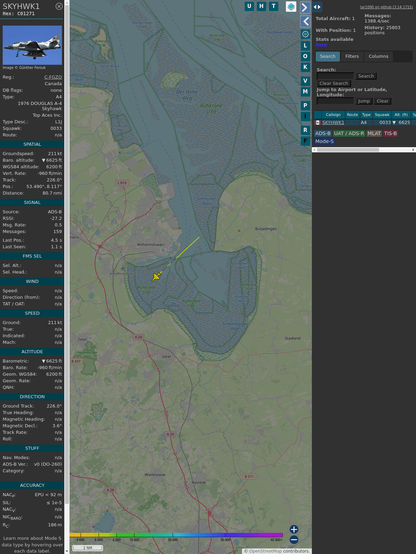Switch to the Filters tab
Image resolution: width=416 pixels, height=554 pixels.
(x=352, y=56)
